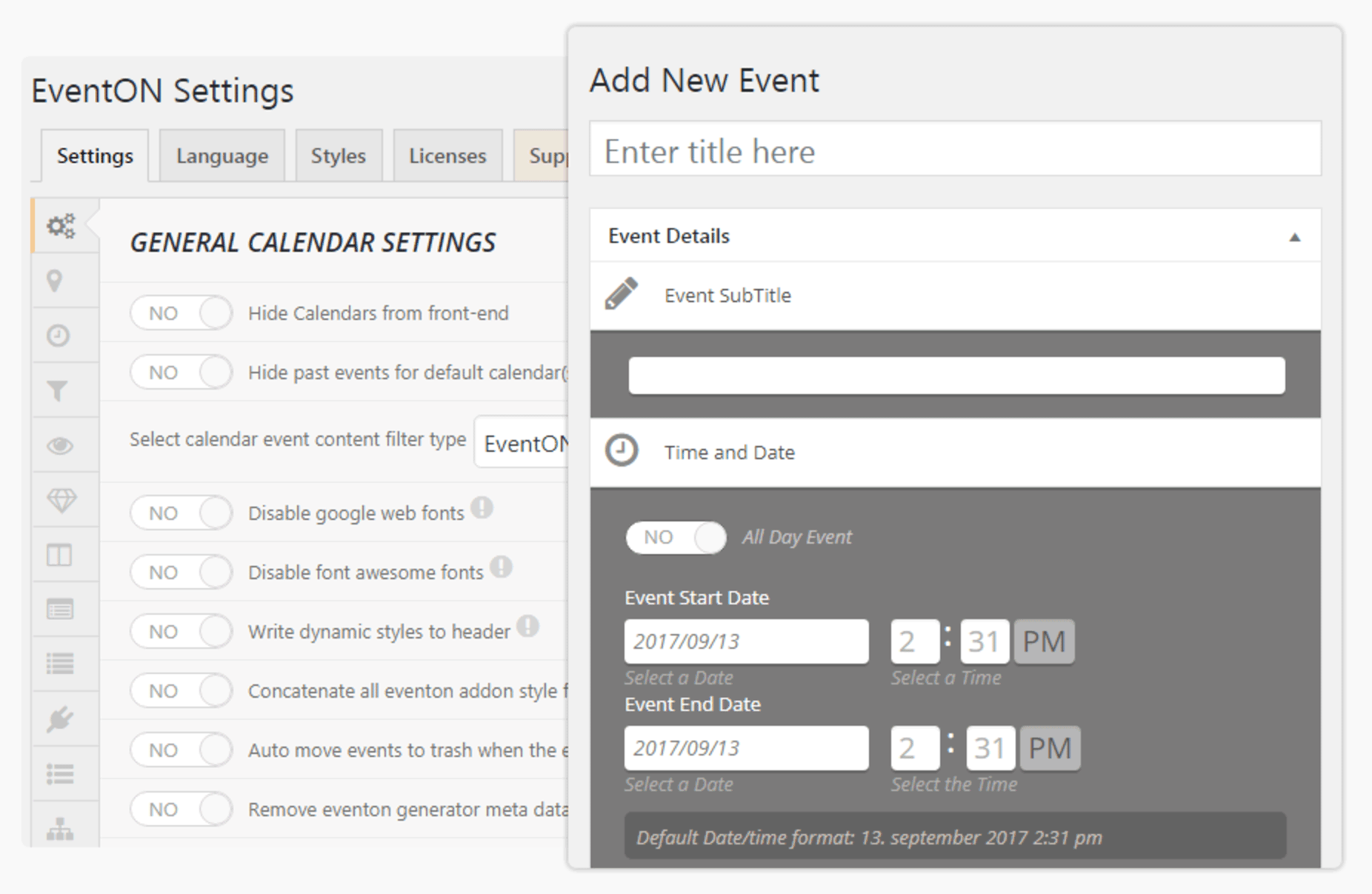This screenshot has width=1372, height=894.
Task: Toggle Hide Calendars from front-end
Action: point(182,313)
